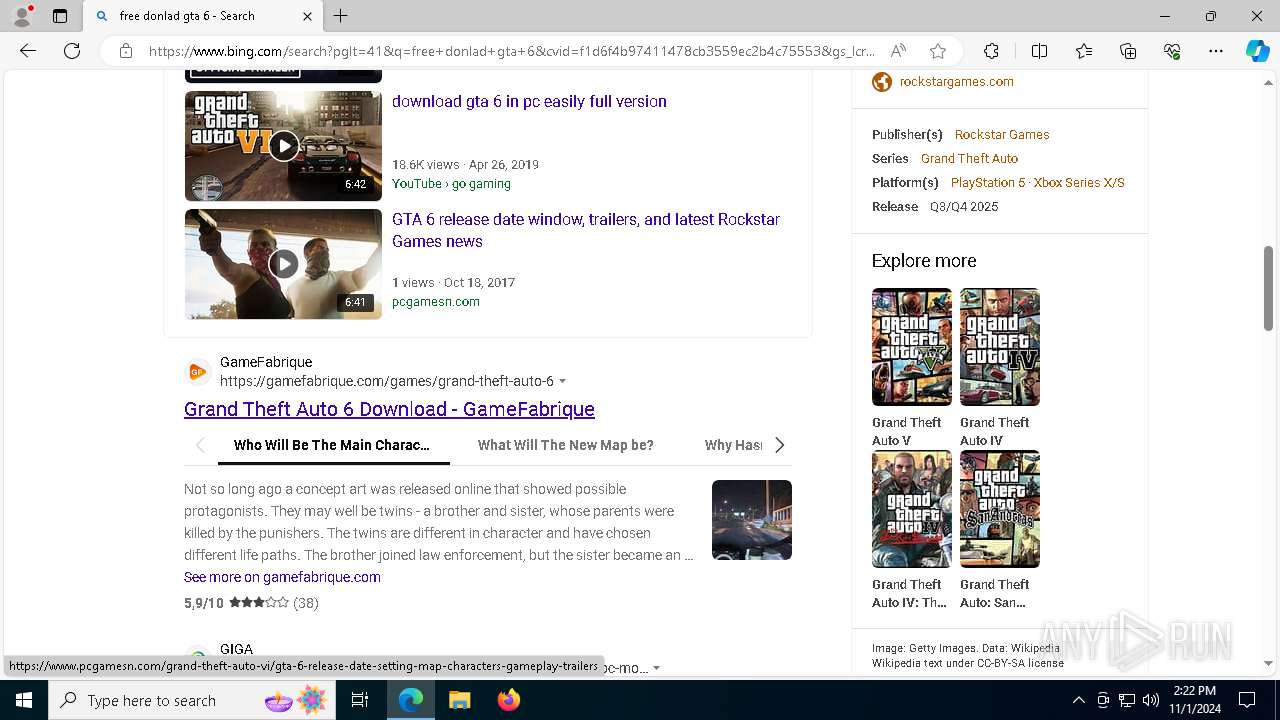Show next tabs with right chevron

pyautogui.click(x=780, y=445)
